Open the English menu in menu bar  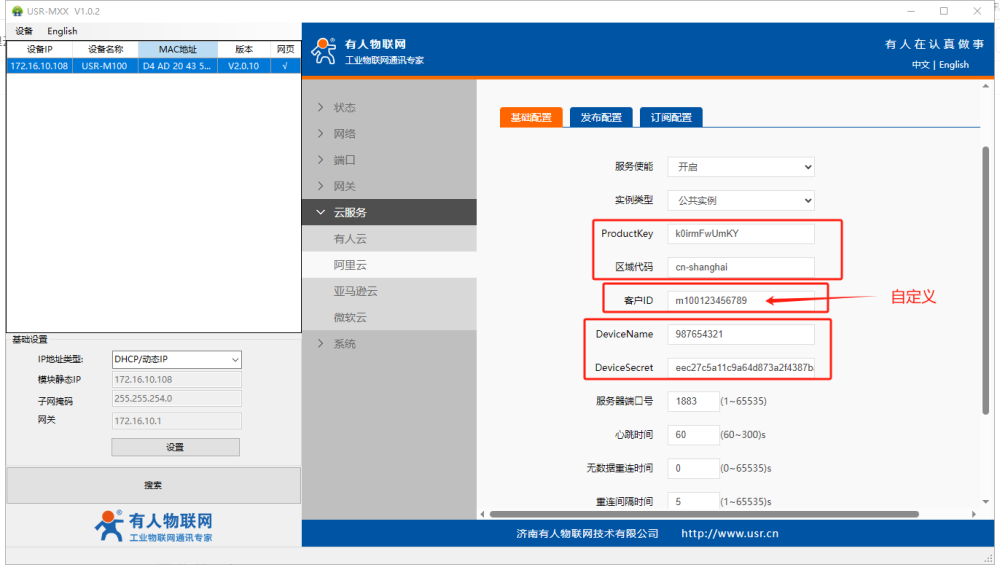point(62,31)
